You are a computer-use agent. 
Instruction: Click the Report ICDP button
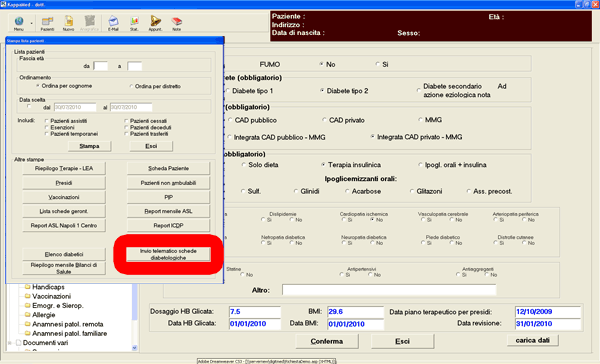[168, 225]
